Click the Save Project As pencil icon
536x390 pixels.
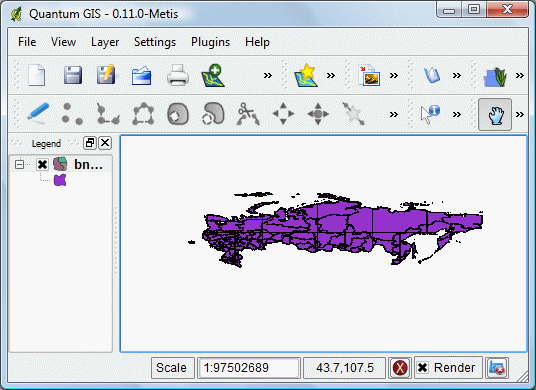[x=106, y=74]
